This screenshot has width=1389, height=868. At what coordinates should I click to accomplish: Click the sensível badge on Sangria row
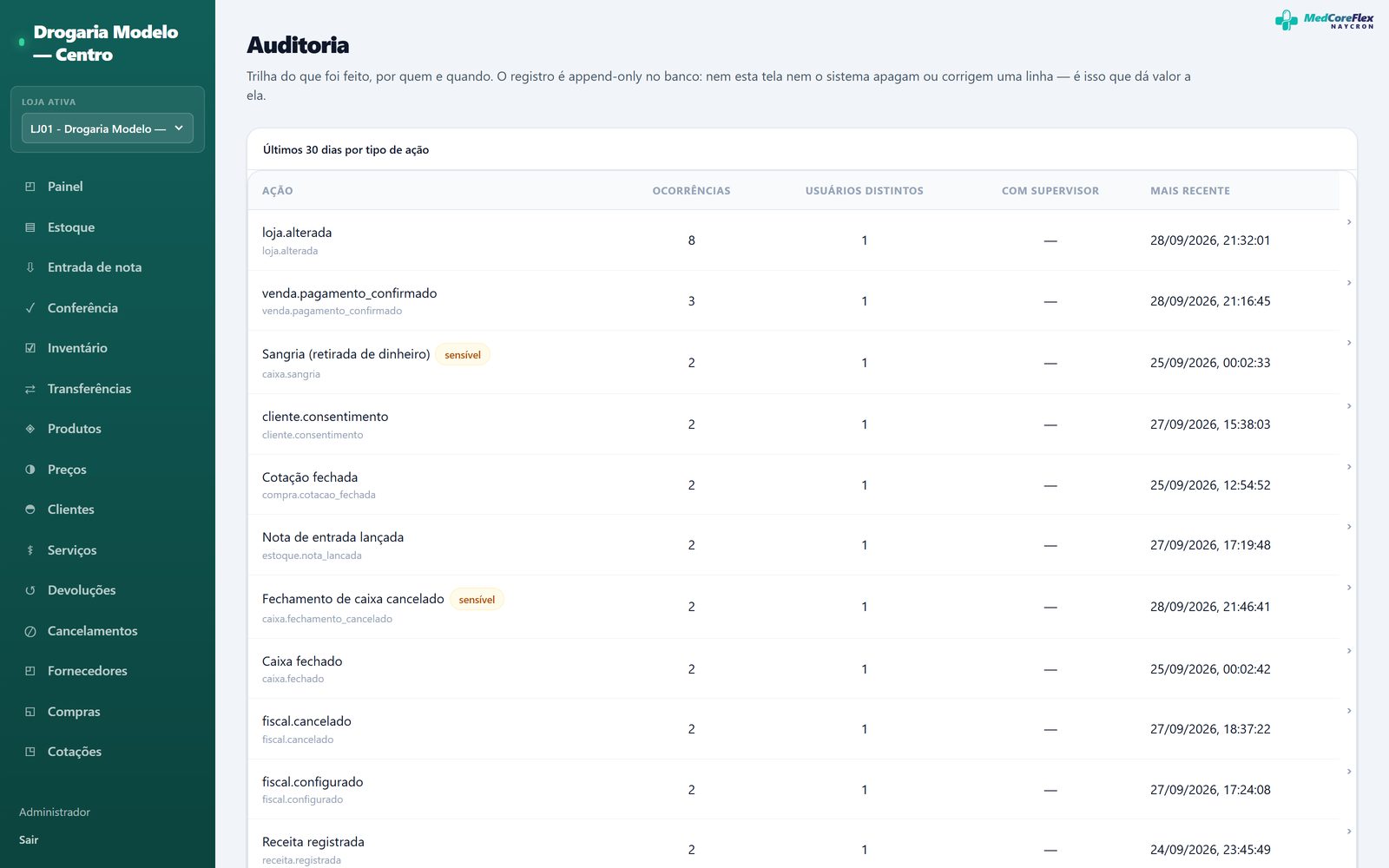pos(463,355)
